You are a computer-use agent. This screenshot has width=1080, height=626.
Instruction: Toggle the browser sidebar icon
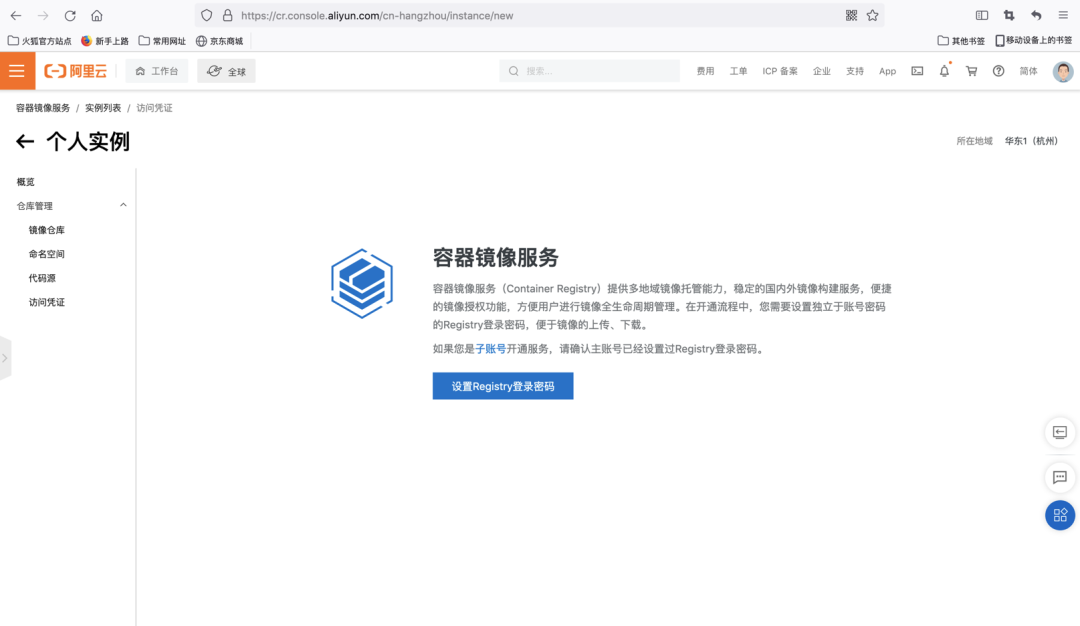982,15
